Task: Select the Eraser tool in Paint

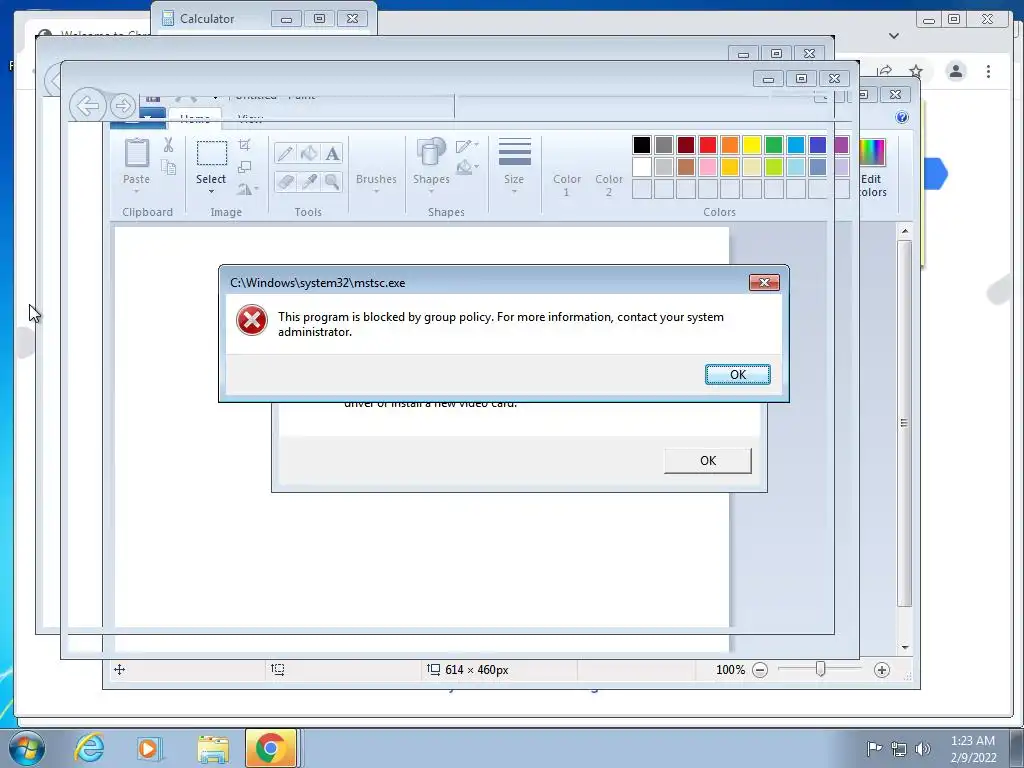Action: pos(285,181)
